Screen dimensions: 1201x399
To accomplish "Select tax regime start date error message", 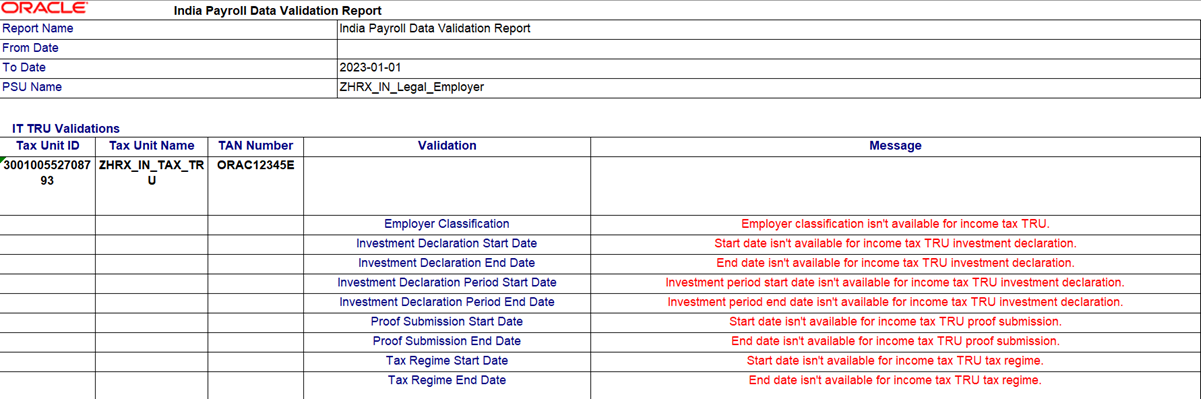I will [x=895, y=360].
